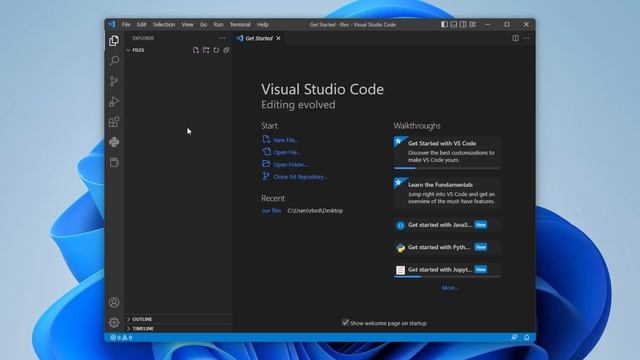Screen dimensions: 640x360
Task: Split the editor to the right
Action: [x=516, y=38]
